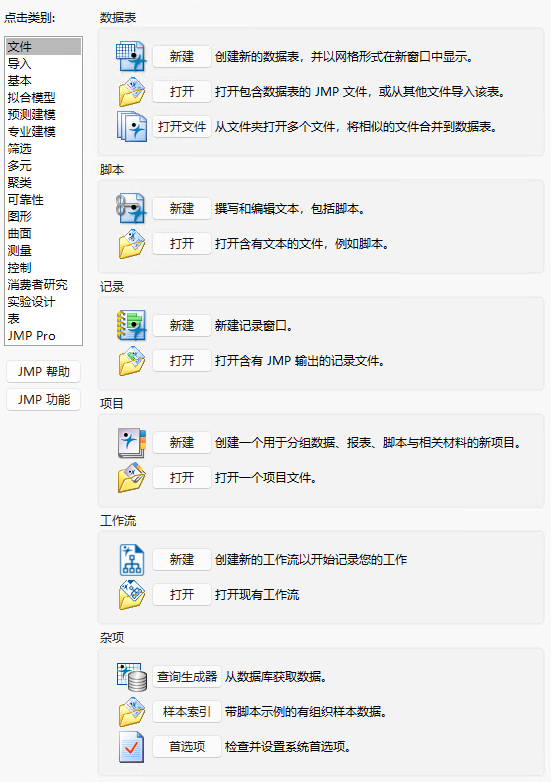
Task: Choose 图形 category
Action: tap(43, 216)
